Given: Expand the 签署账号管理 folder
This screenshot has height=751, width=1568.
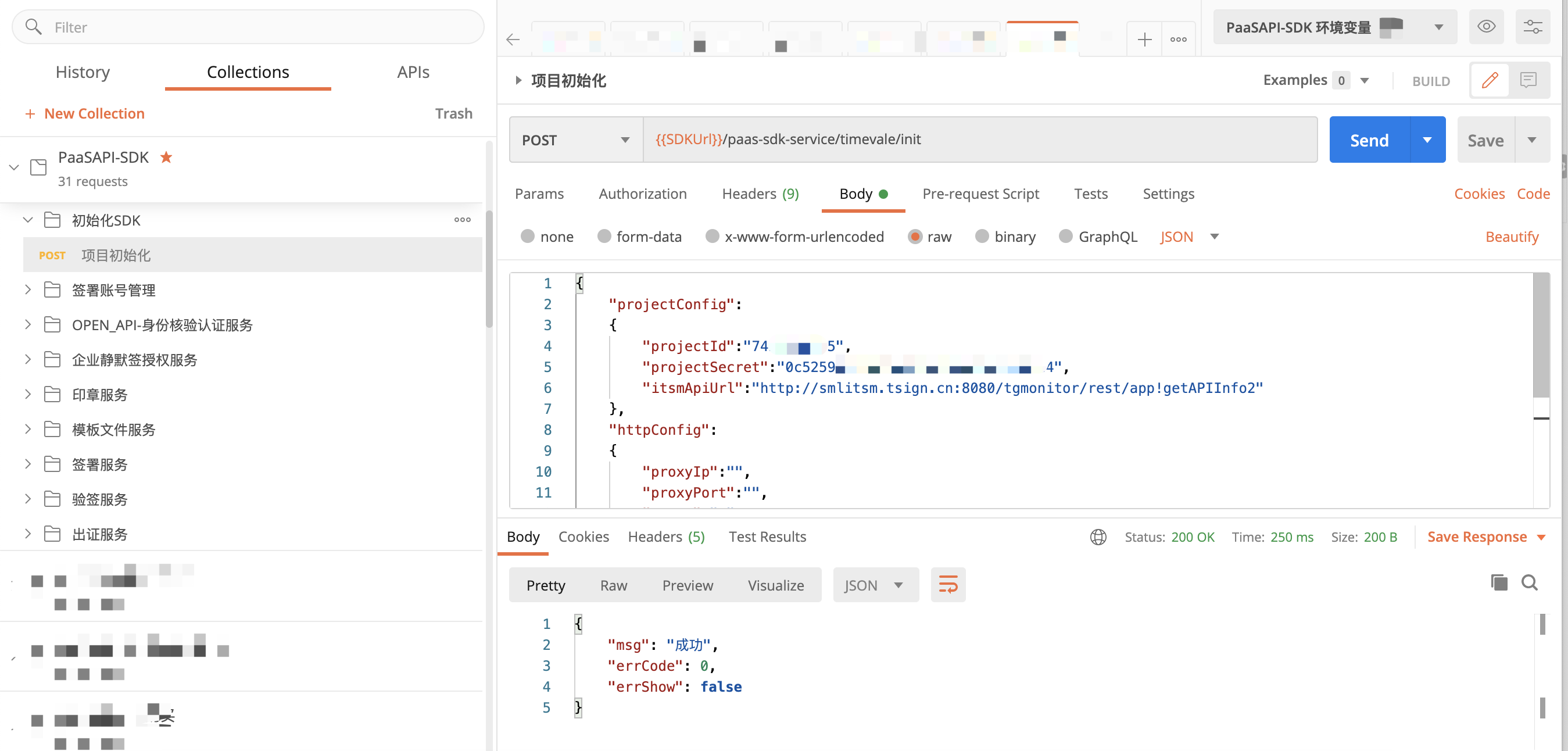Looking at the screenshot, I should click(x=27, y=289).
